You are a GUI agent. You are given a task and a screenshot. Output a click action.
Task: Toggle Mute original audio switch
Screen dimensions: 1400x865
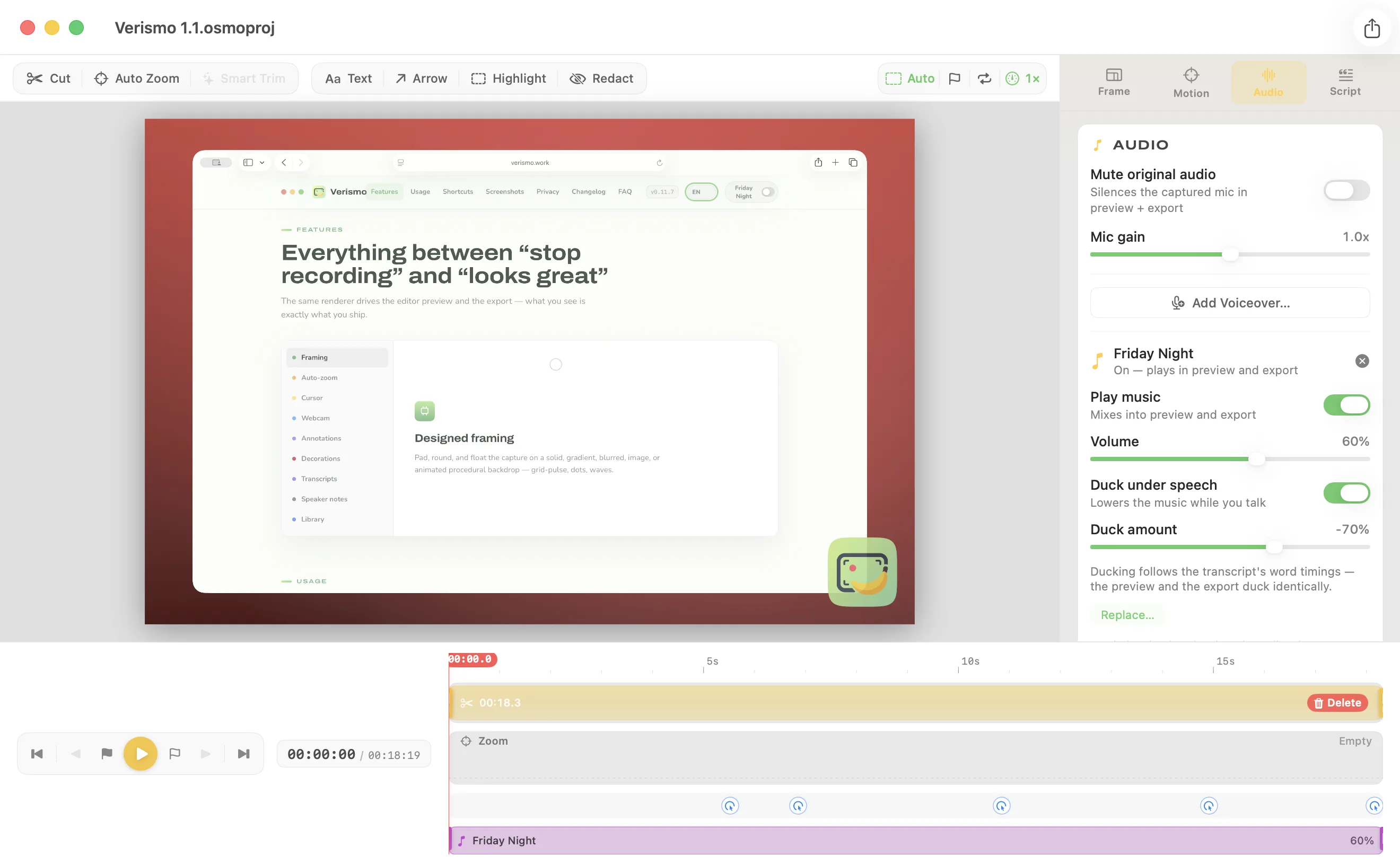tap(1346, 190)
